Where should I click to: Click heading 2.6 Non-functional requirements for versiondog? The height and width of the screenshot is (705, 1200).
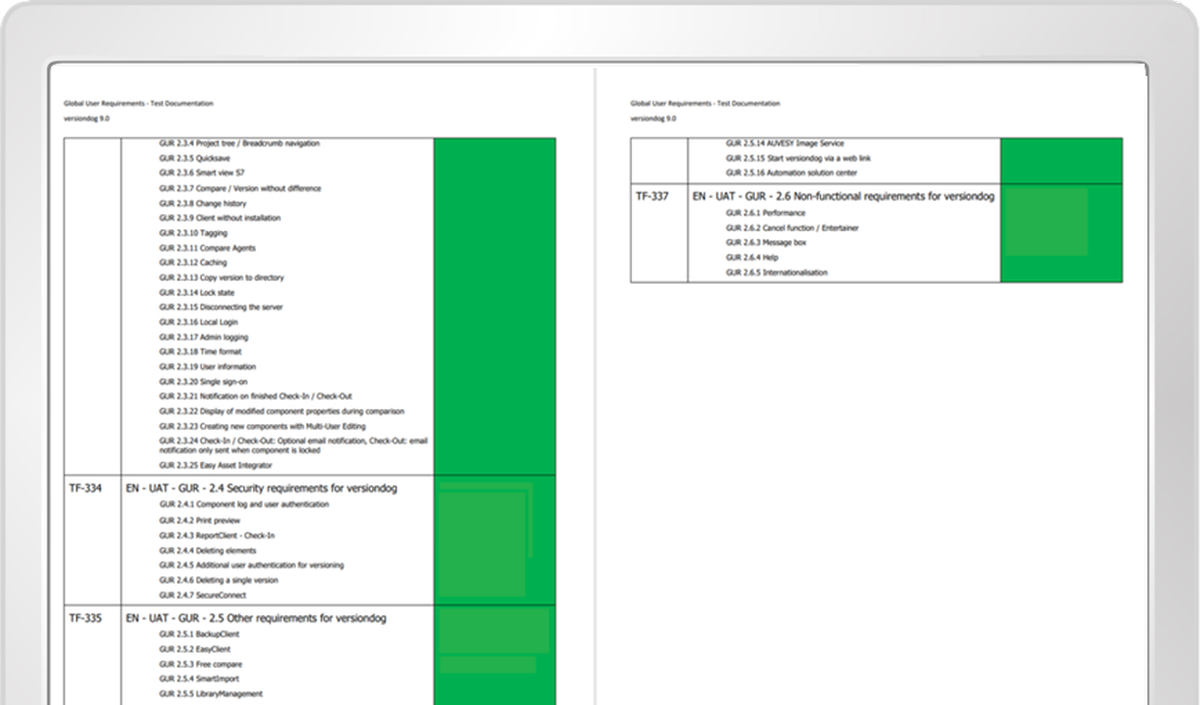(844, 197)
